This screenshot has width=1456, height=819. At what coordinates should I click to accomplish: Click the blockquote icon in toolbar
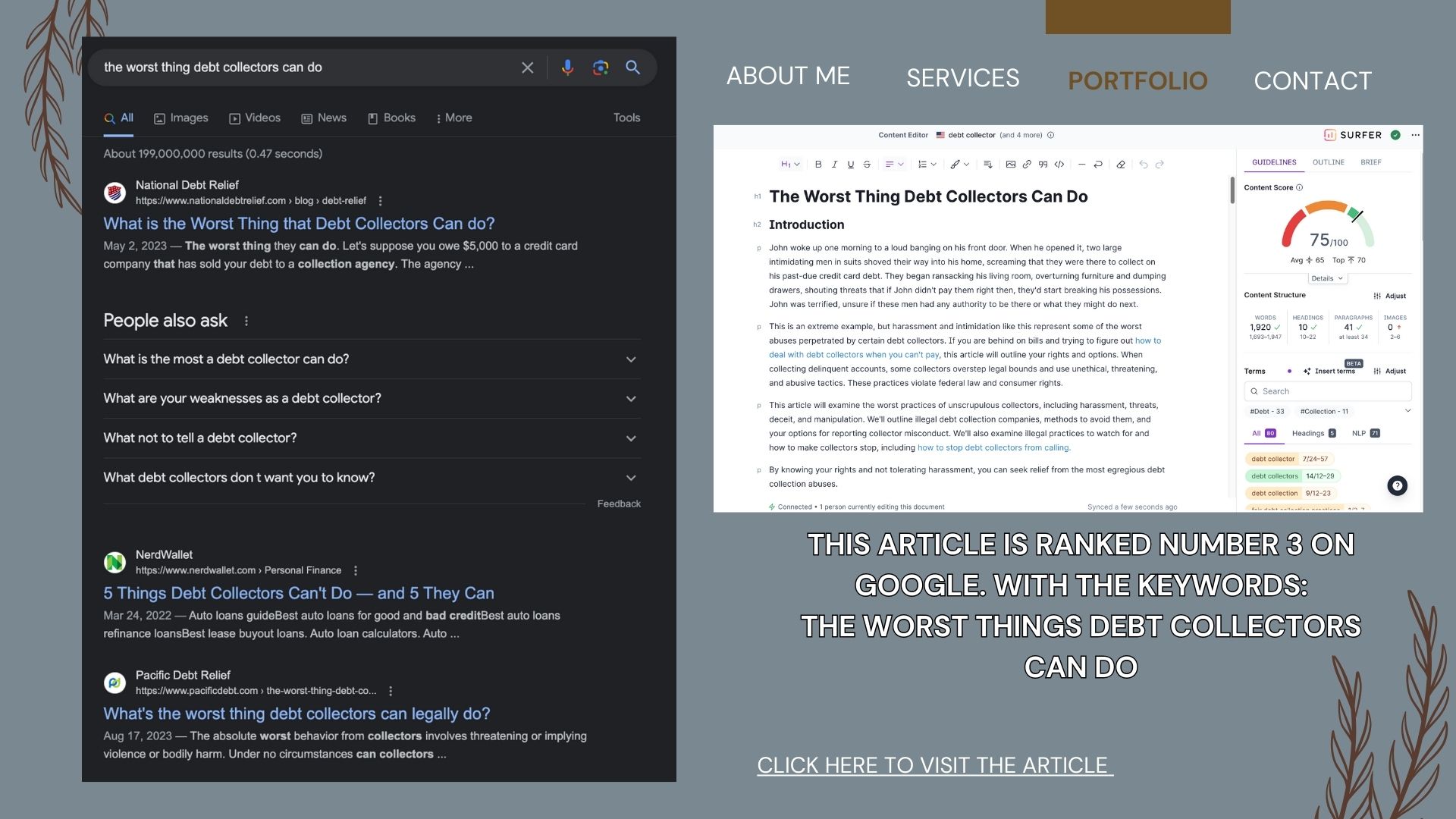pos(1043,165)
